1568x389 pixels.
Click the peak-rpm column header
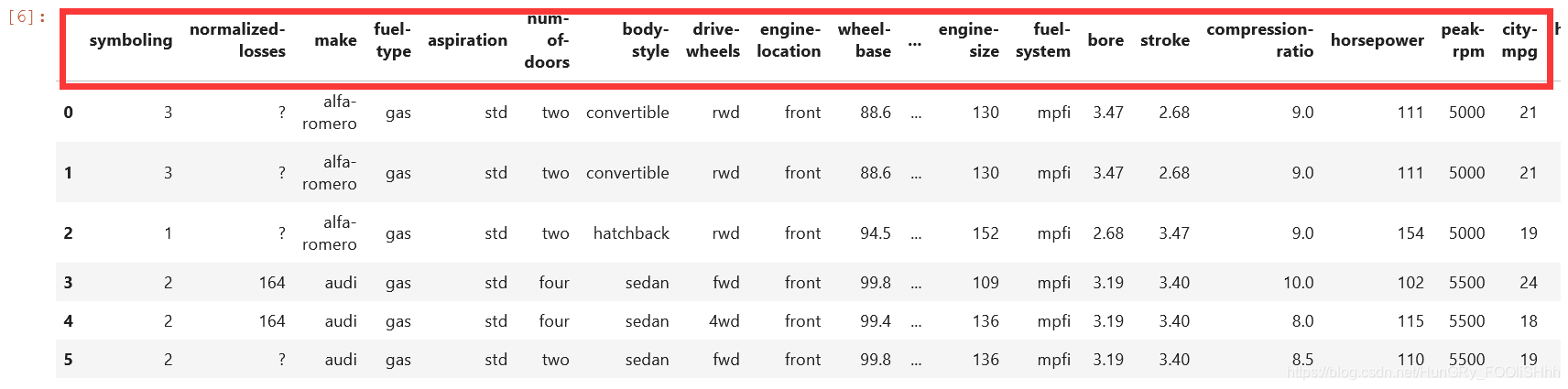click(x=1463, y=40)
